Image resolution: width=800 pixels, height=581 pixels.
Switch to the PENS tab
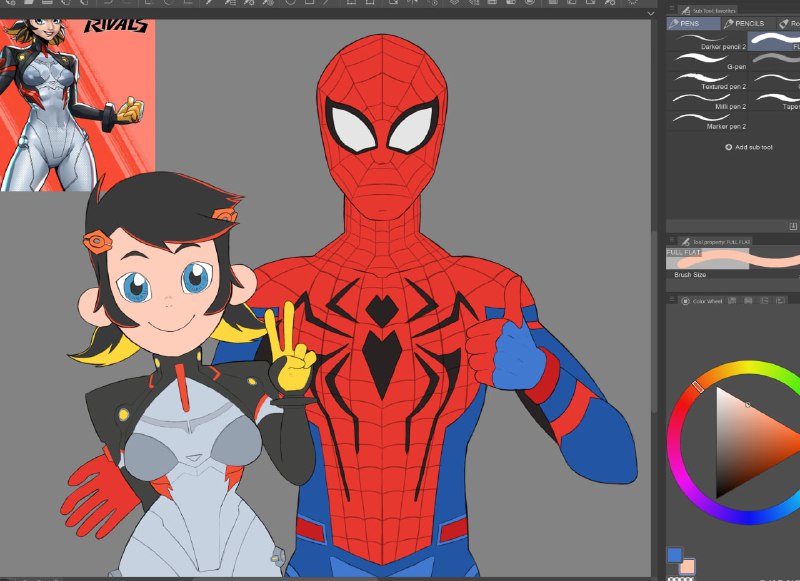(x=693, y=23)
